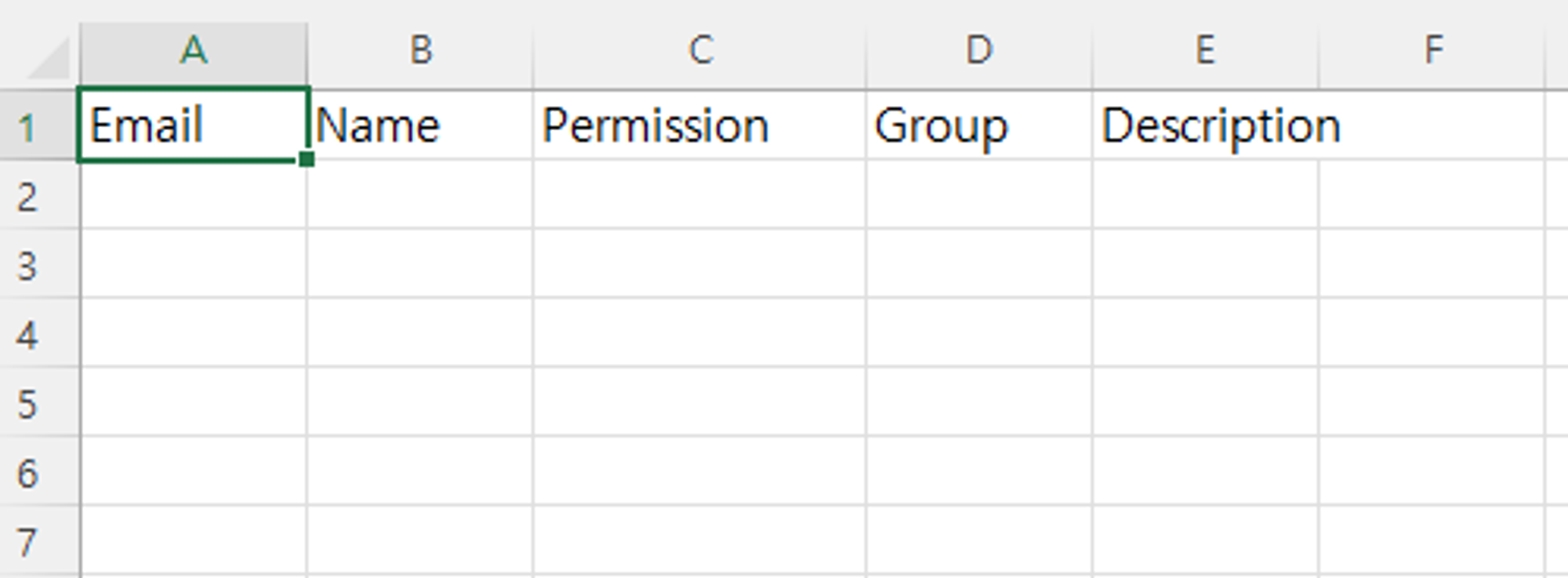Select the Description cell

1205,125
